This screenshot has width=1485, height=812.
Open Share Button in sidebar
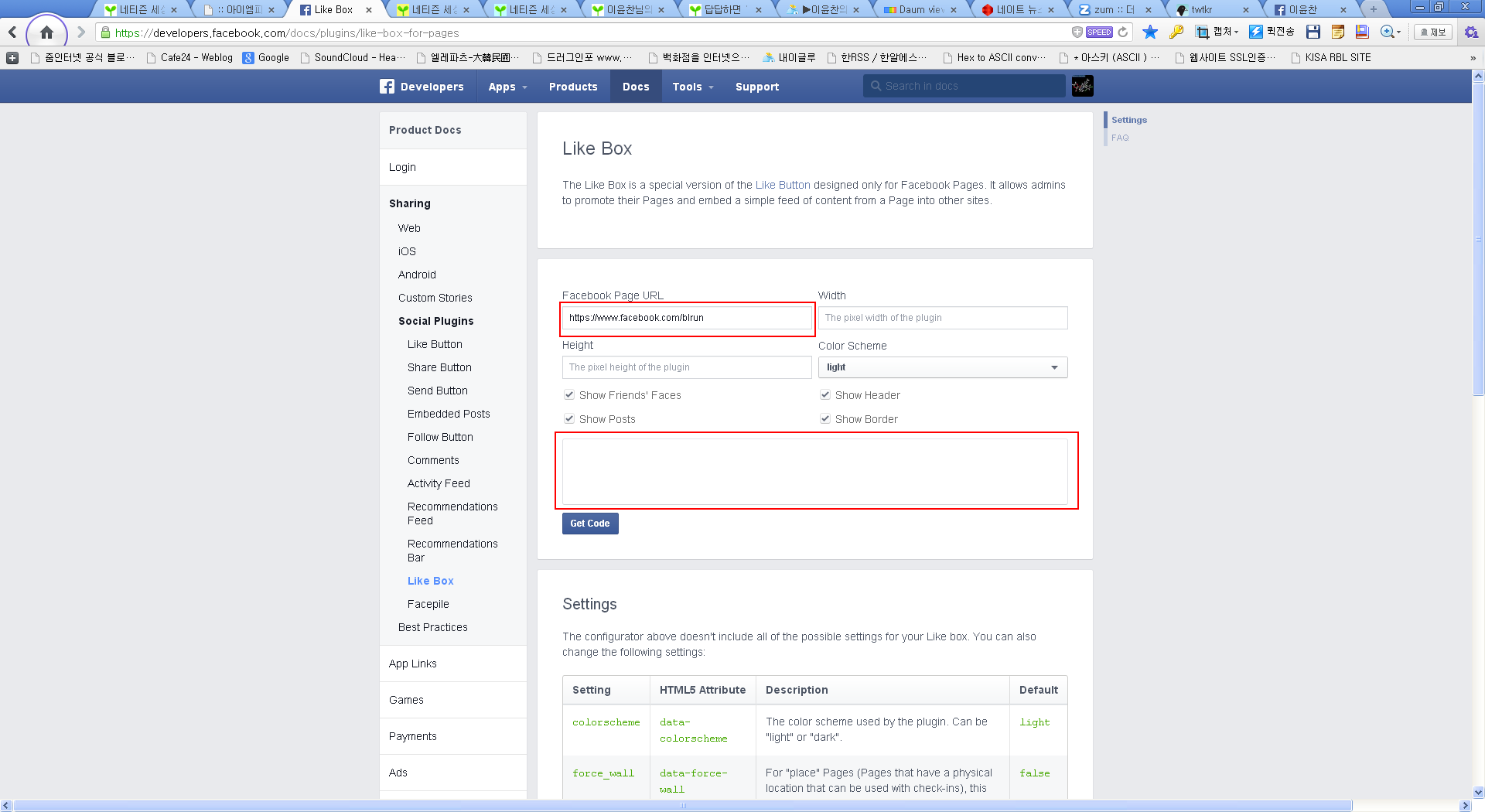pyautogui.click(x=439, y=367)
